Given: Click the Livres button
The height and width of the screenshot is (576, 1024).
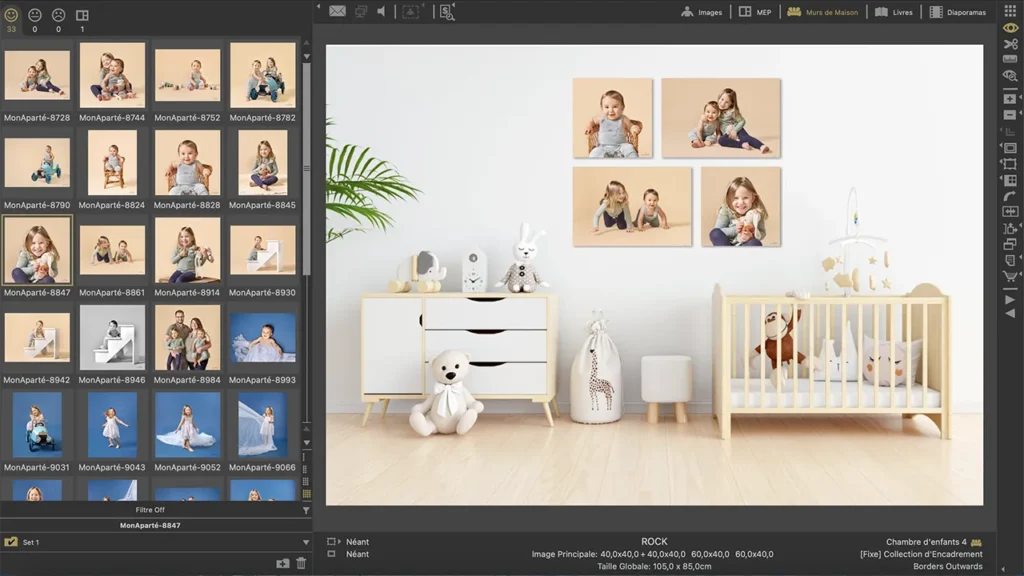Looking at the screenshot, I should pyautogui.click(x=893, y=12).
